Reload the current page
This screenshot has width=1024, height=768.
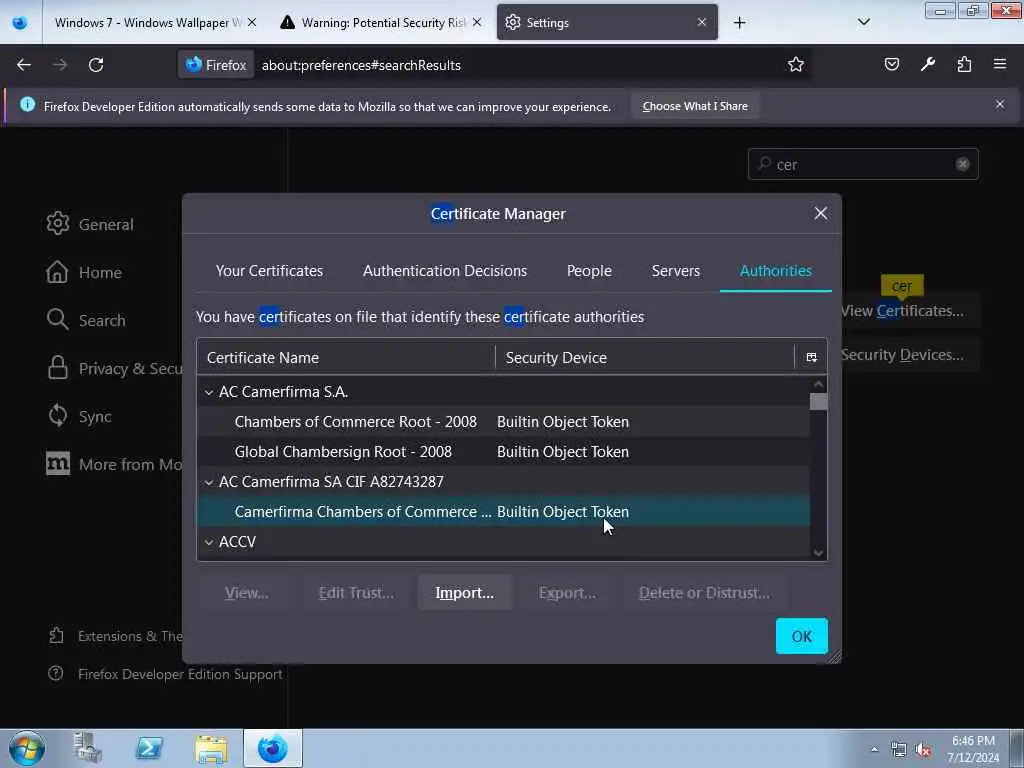[x=96, y=65]
